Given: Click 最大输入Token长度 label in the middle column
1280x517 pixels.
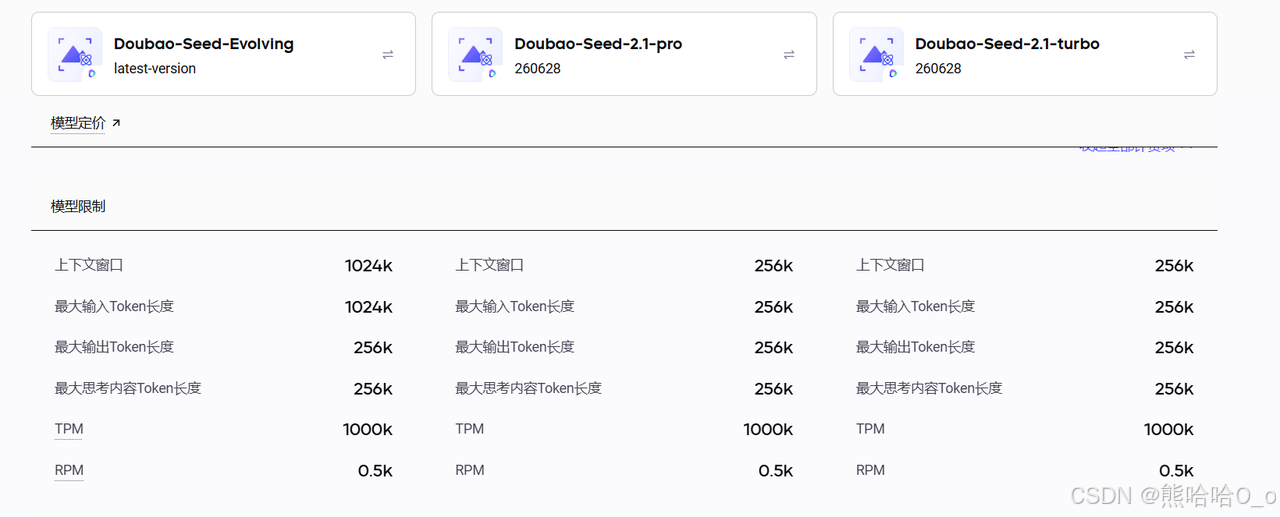Looking at the screenshot, I should (x=515, y=306).
